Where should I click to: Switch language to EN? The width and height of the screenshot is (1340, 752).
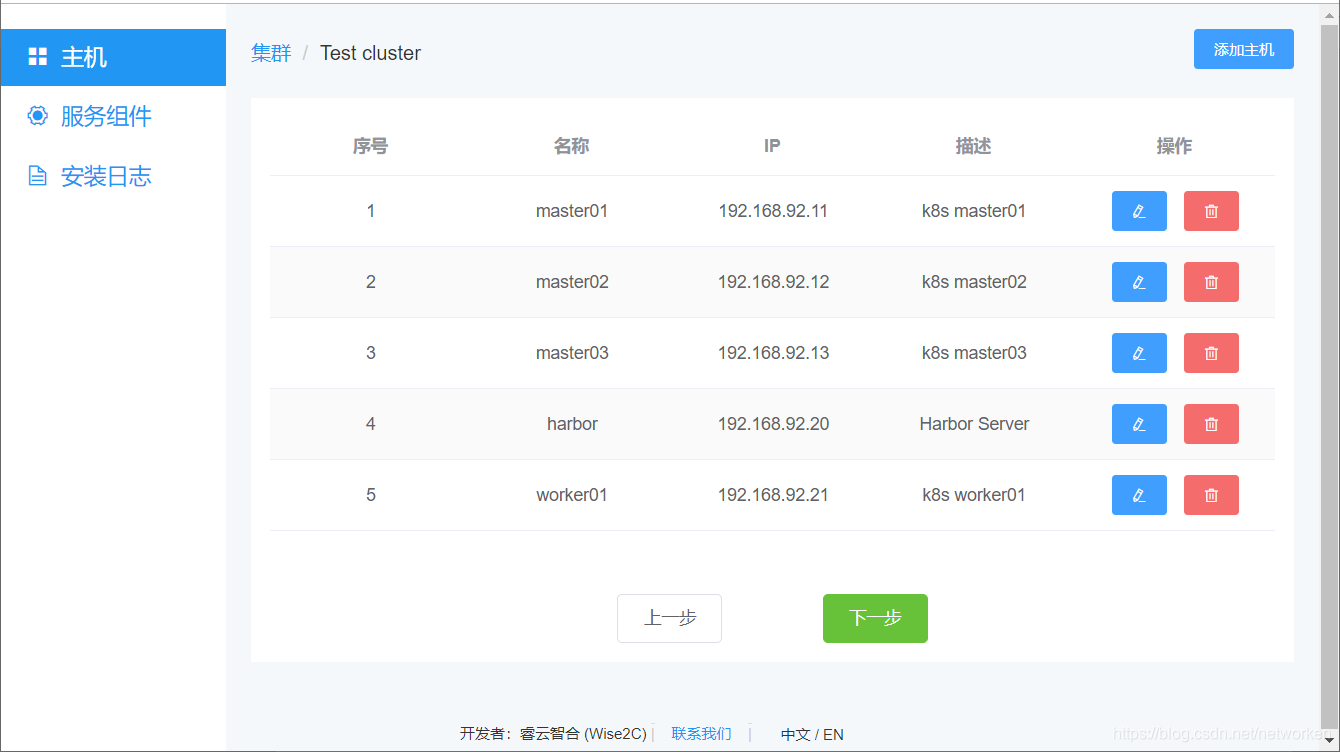(833, 734)
